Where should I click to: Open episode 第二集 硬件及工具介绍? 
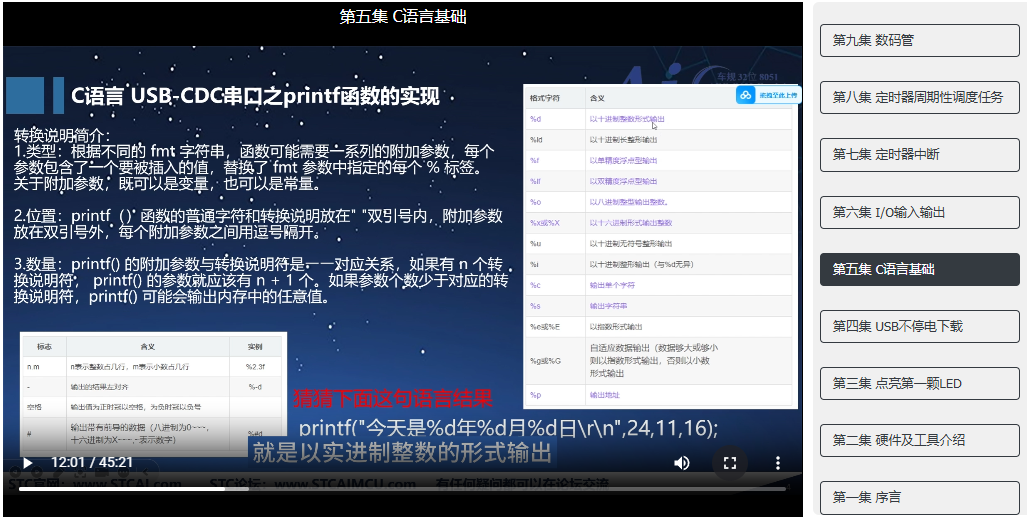click(x=920, y=440)
